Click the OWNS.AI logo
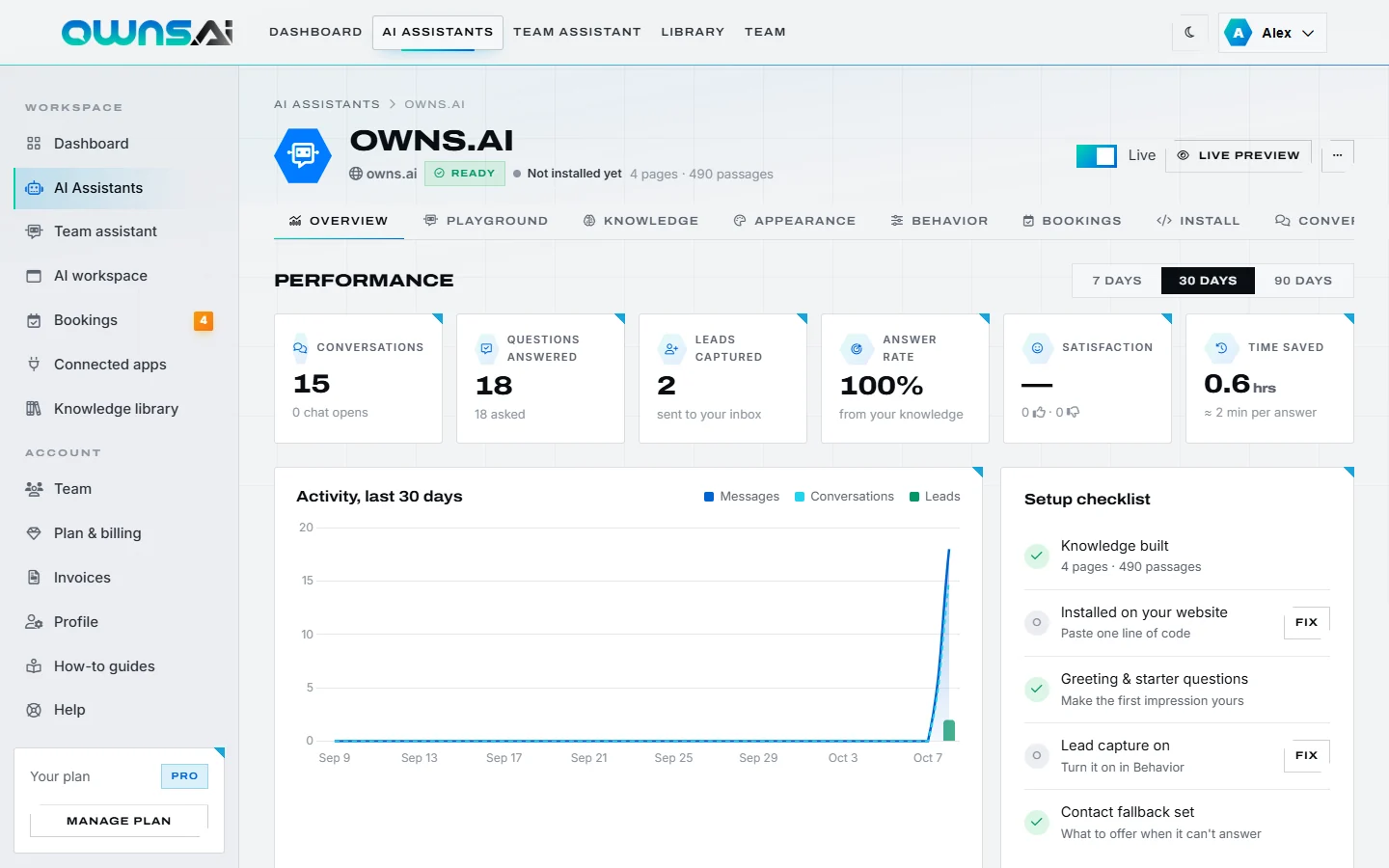1389x868 pixels. [x=147, y=32]
